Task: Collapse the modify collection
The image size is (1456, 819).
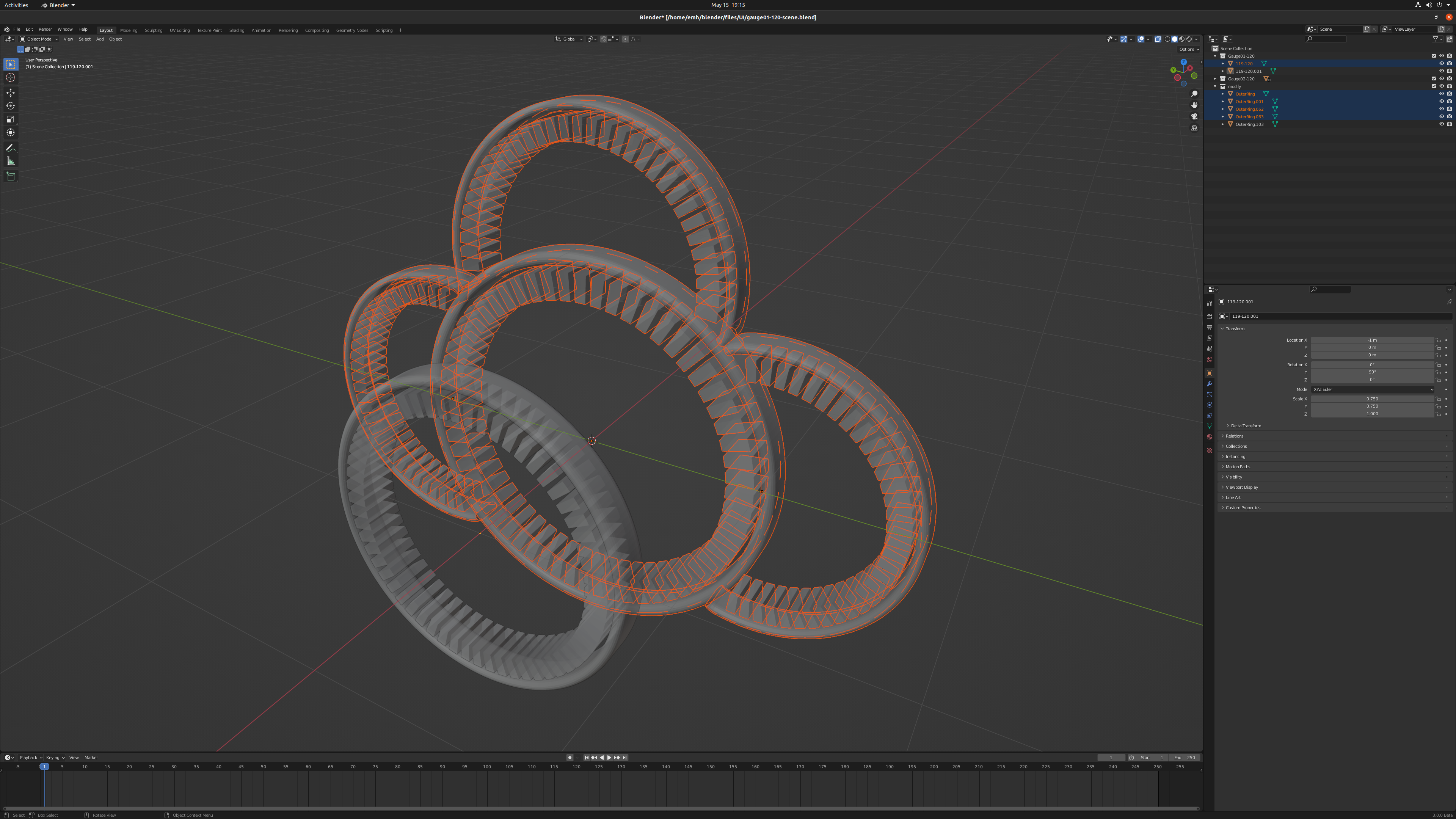Action: [1215, 86]
